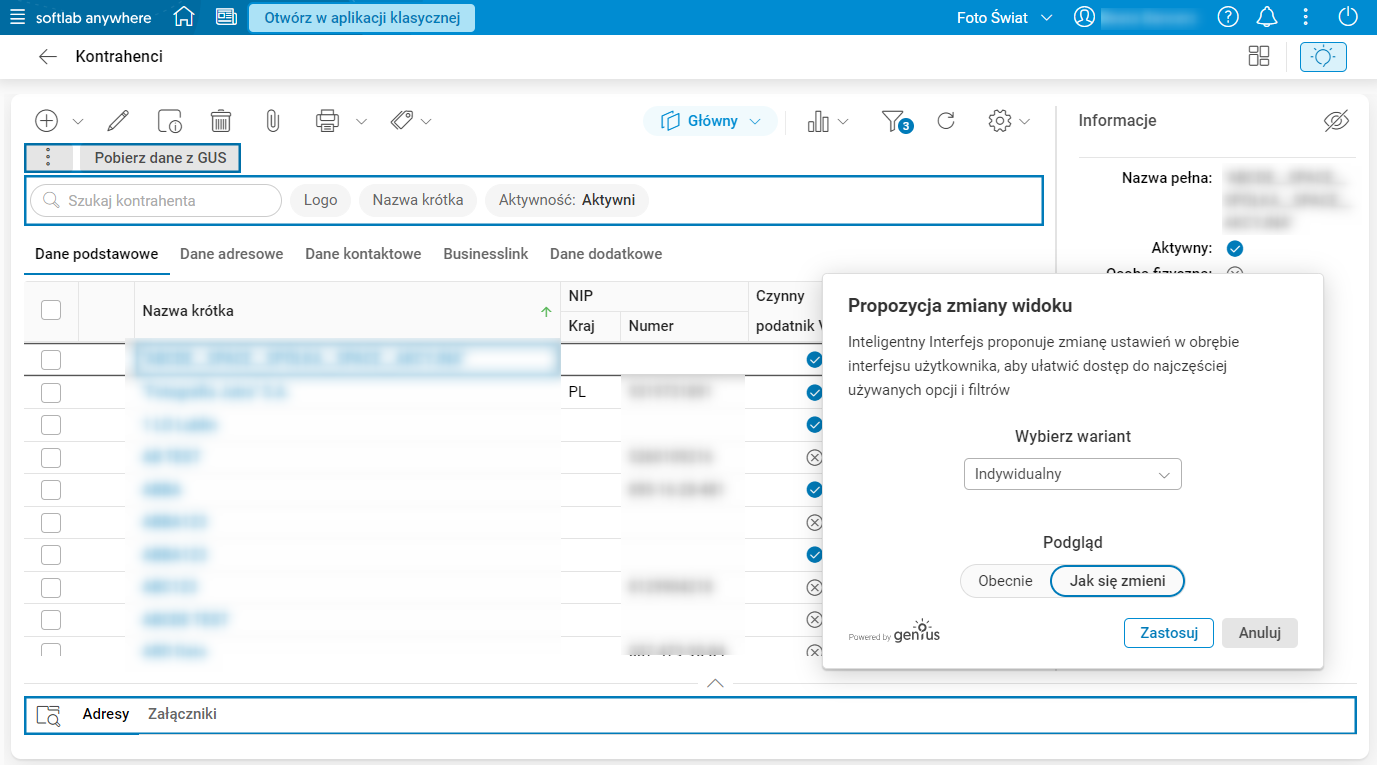The height and width of the screenshot is (765, 1377).
Task: Open the hamburger main menu
Action: (x=17, y=17)
